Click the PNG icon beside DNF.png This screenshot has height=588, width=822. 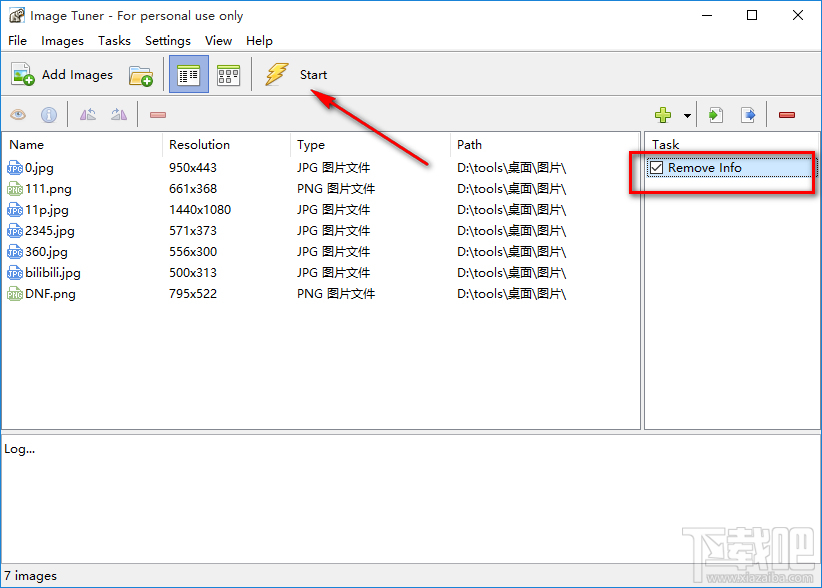coord(15,293)
